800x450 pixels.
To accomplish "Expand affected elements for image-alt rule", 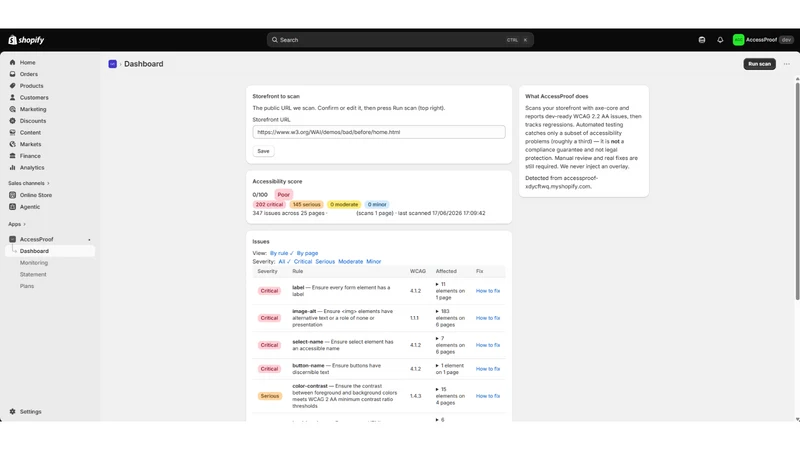I will (x=437, y=311).
